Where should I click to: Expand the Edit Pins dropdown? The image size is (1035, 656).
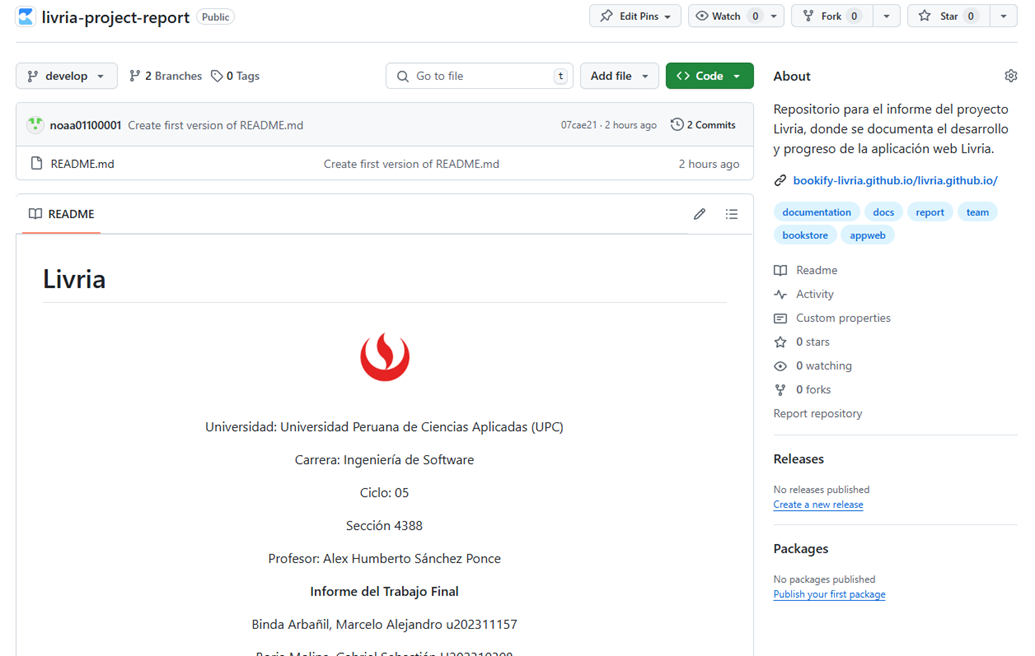pos(636,16)
